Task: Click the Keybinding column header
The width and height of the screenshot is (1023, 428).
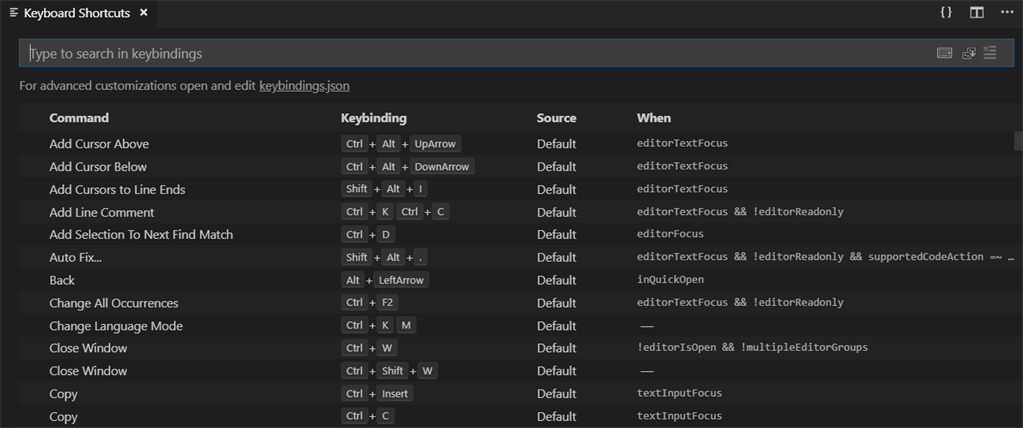Action: point(373,118)
